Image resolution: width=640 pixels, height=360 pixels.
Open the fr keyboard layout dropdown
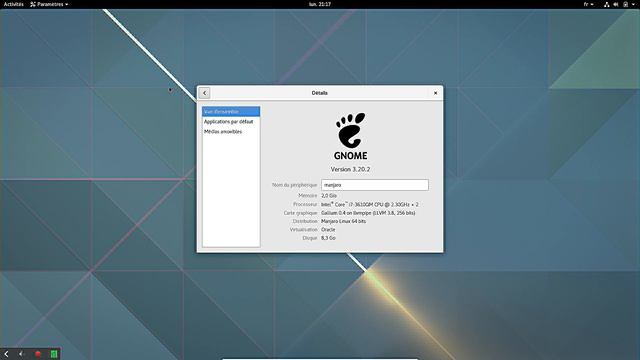588,4
